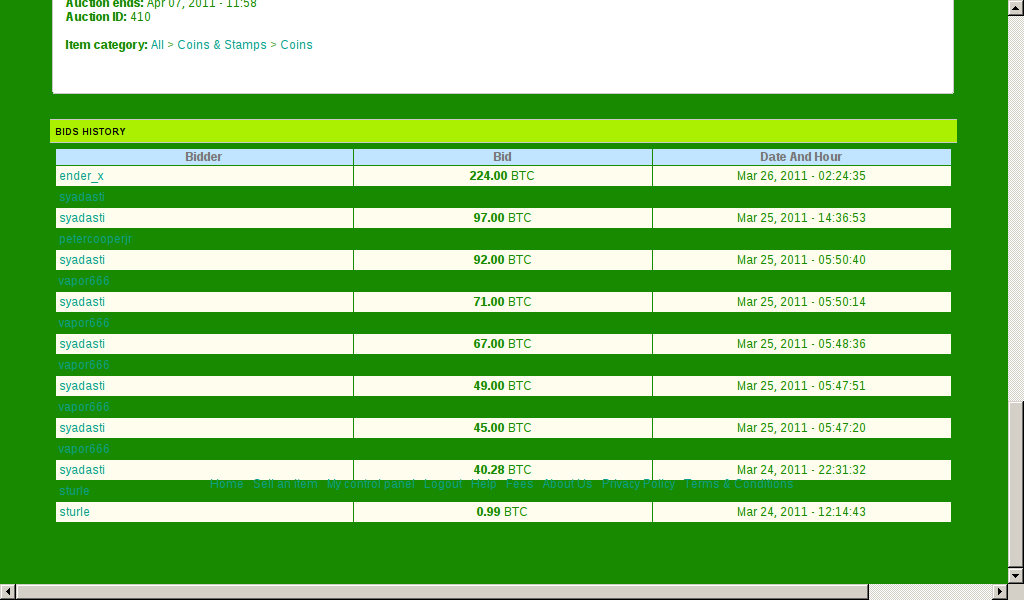Select the 45.00 BTC bid value

pos(502,428)
